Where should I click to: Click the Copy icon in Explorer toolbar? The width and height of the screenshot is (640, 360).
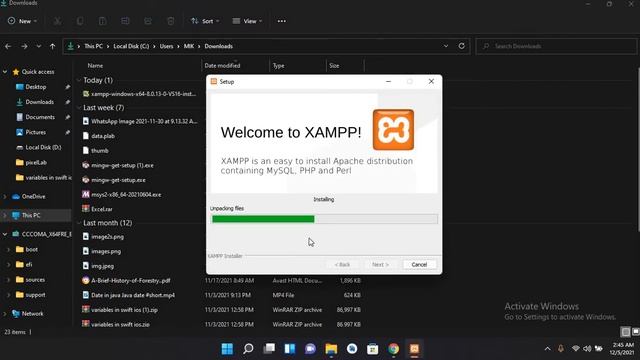click(x=80, y=21)
